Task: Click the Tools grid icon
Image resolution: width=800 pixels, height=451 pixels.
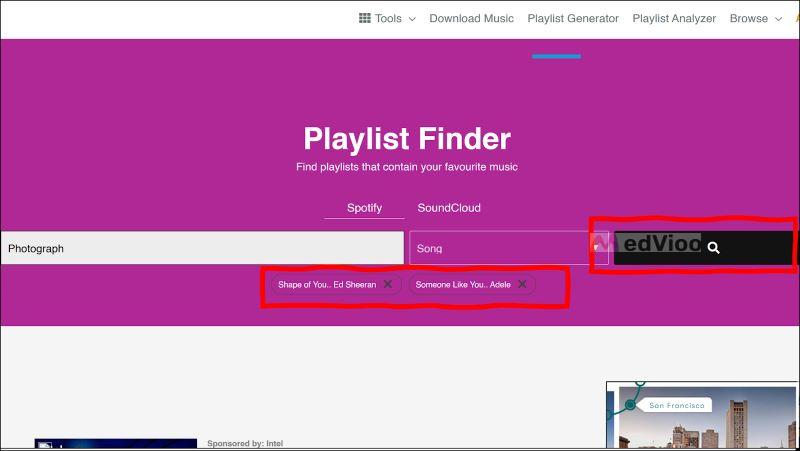Action: [x=365, y=18]
